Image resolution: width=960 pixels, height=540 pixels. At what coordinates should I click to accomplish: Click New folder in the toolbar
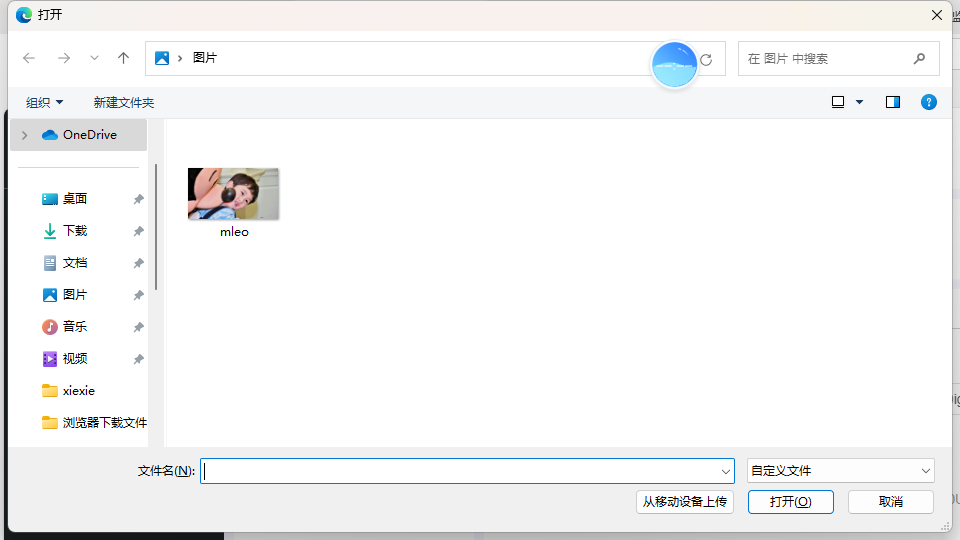coord(124,103)
